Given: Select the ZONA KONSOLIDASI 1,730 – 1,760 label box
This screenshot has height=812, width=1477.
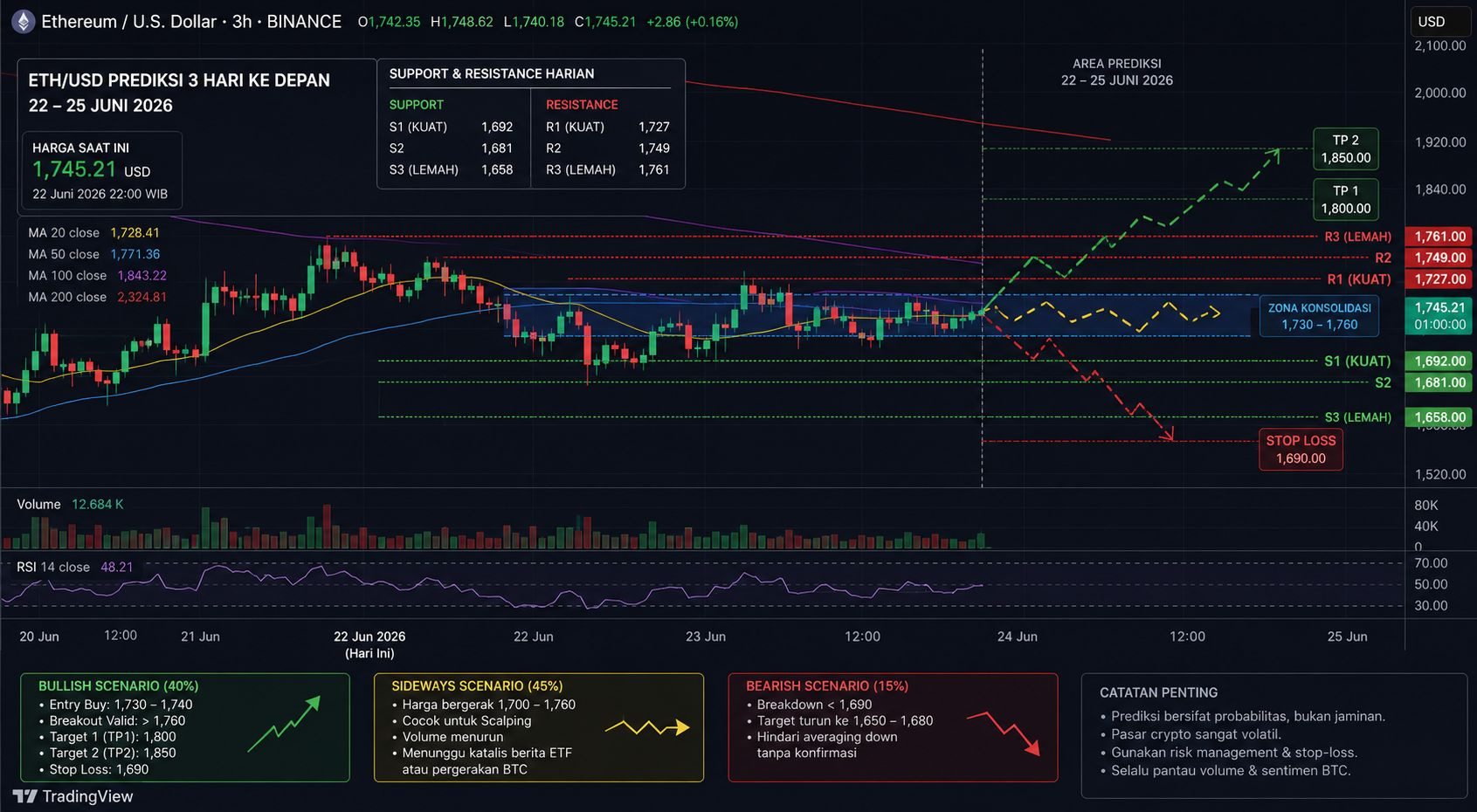Looking at the screenshot, I should click(x=1319, y=316).
